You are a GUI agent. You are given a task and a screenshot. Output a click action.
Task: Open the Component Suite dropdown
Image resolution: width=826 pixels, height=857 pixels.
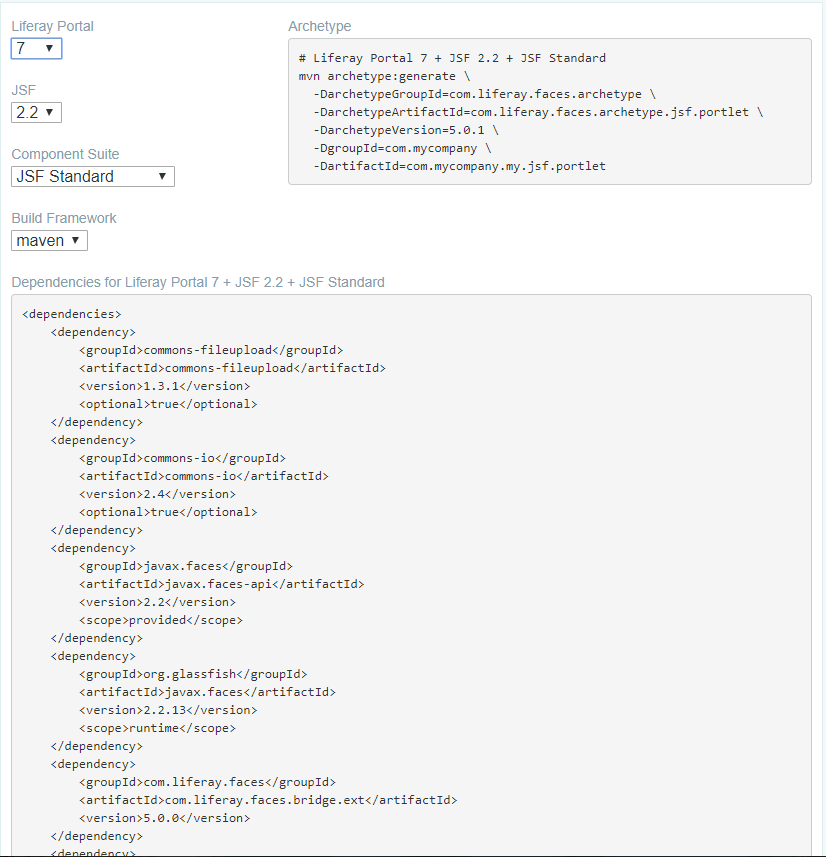click(93, 177)
